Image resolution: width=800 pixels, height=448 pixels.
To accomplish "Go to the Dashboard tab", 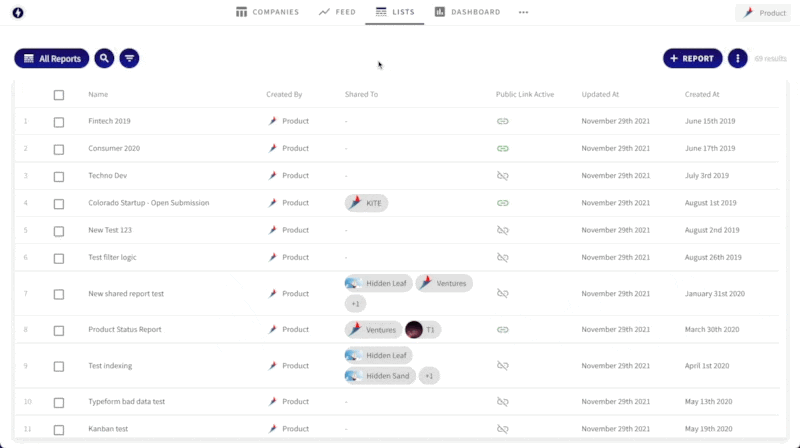I will tap(467, 12).
